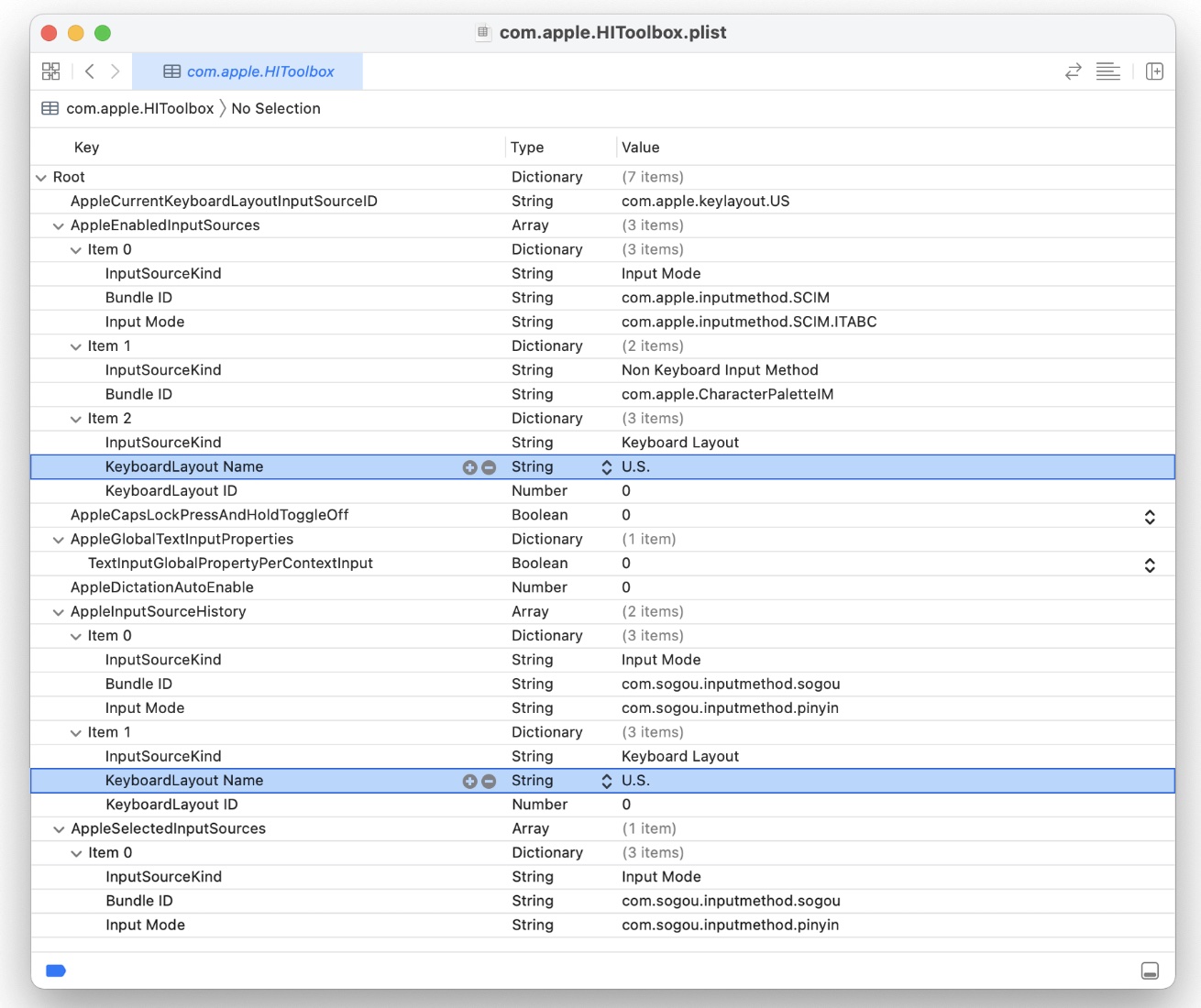Open TextInputGlobalPropertyPerContextInput value stepper
This screenshot has width=1201, height=1008.
click(1150, 565)
